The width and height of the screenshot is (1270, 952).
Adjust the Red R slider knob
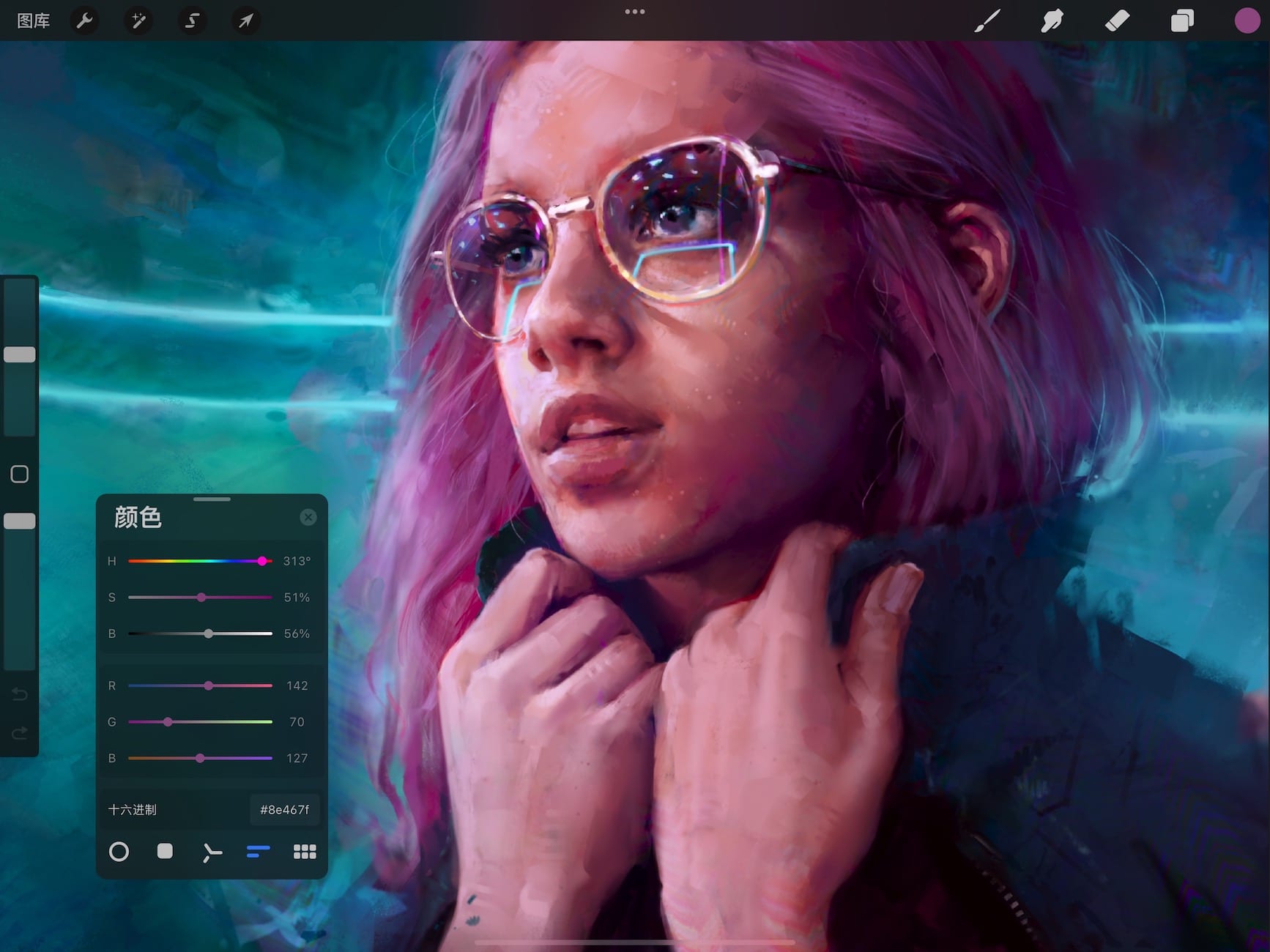(209, 685)
